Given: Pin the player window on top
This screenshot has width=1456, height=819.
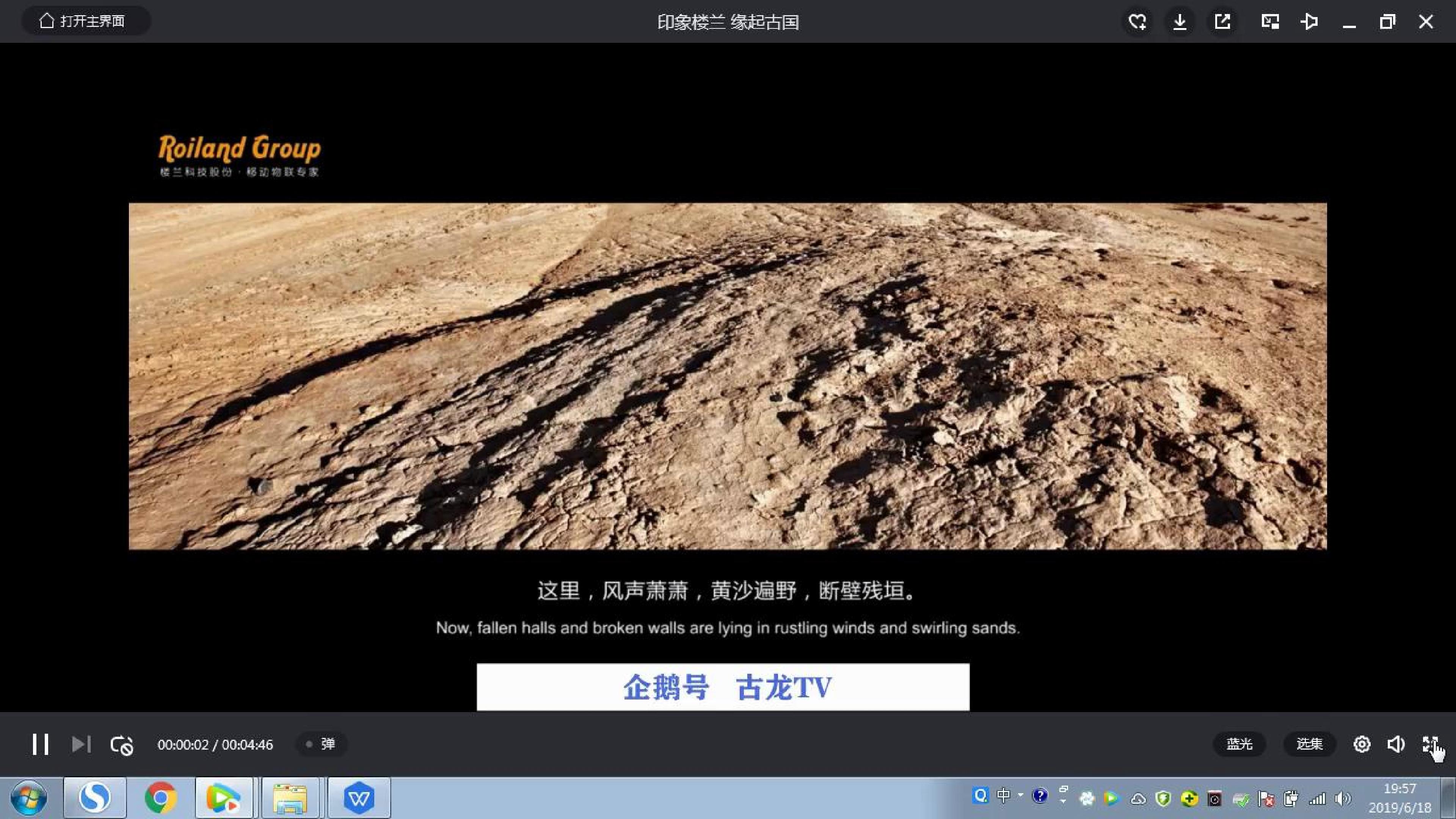Looking at the screenshot, I should tap(1309, 22).
